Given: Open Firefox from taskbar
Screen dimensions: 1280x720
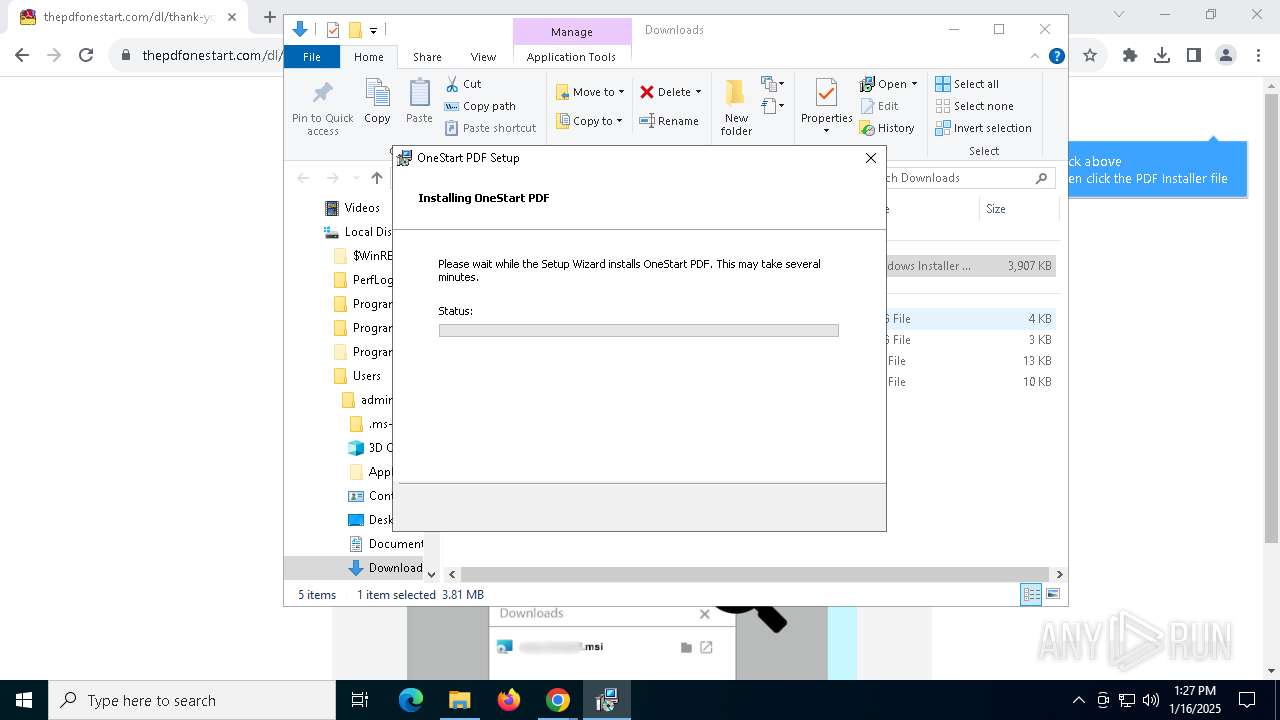Looking at the screenshot, I should (509, 700).
